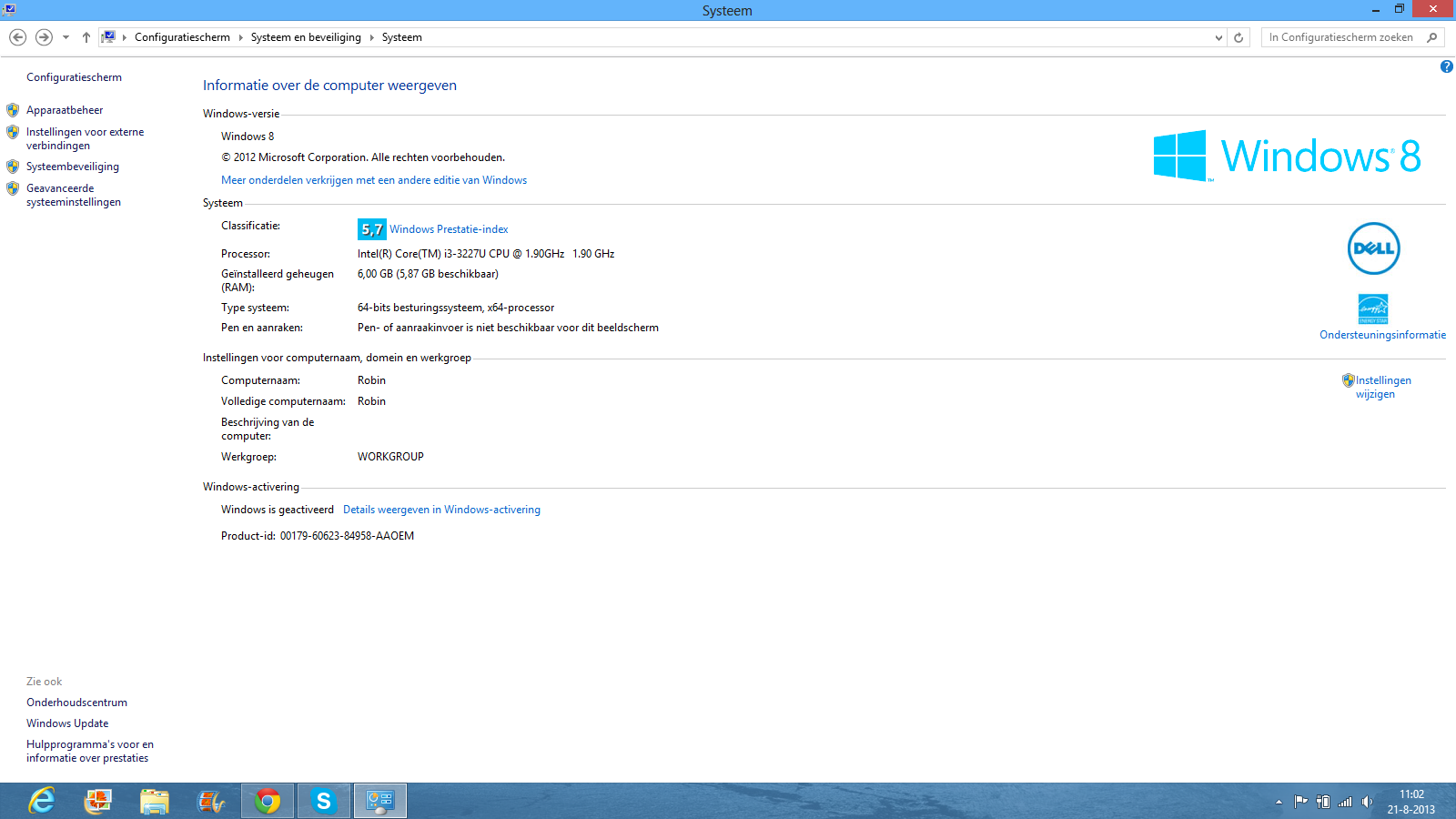Image resolution: width=1456 pixels, height=819 pixels.
Task: Open the pen and pad taskbar app
Action: pyautogui.click(x=211, y=801)
